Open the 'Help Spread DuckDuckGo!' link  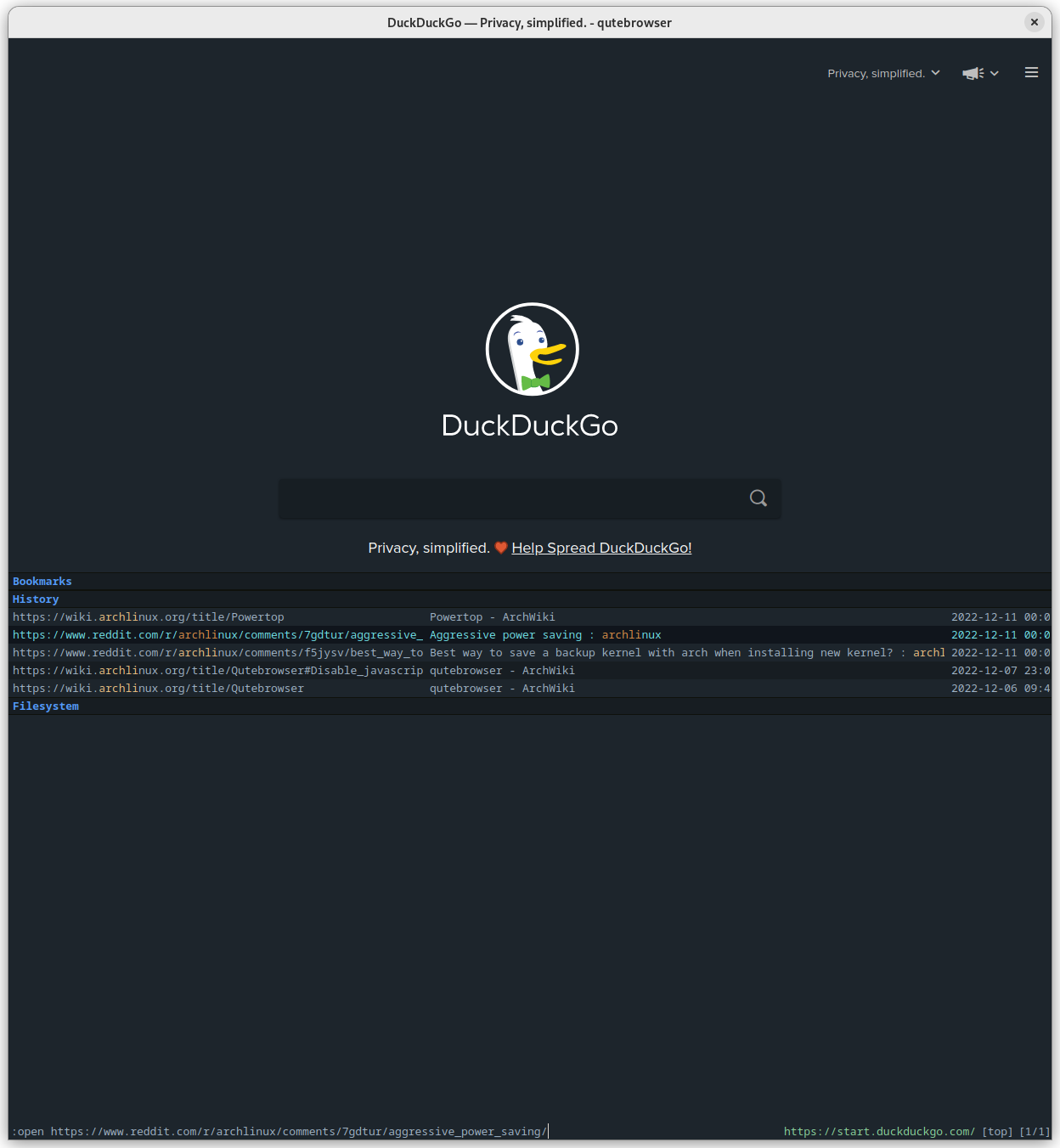point(601,549)
